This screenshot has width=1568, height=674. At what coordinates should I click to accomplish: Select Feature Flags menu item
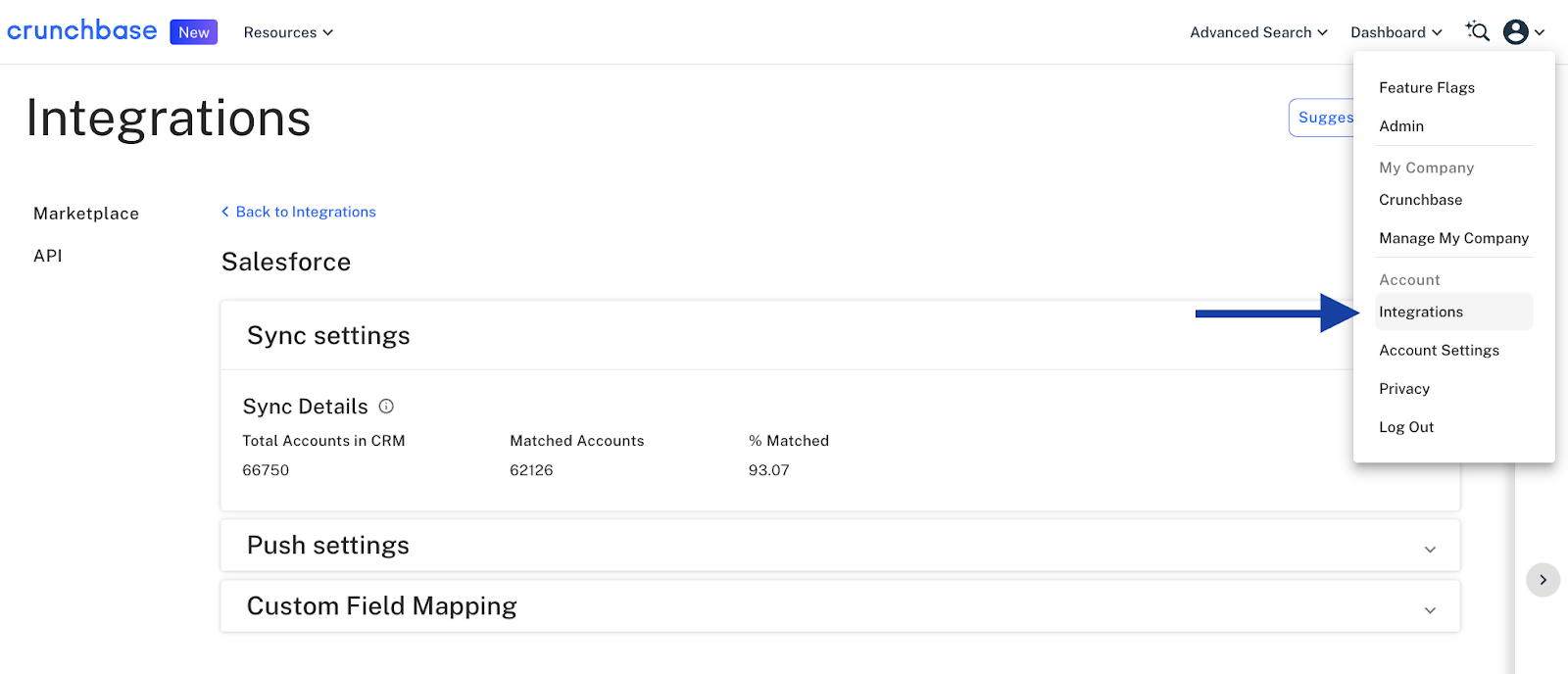coord(1426,87)
